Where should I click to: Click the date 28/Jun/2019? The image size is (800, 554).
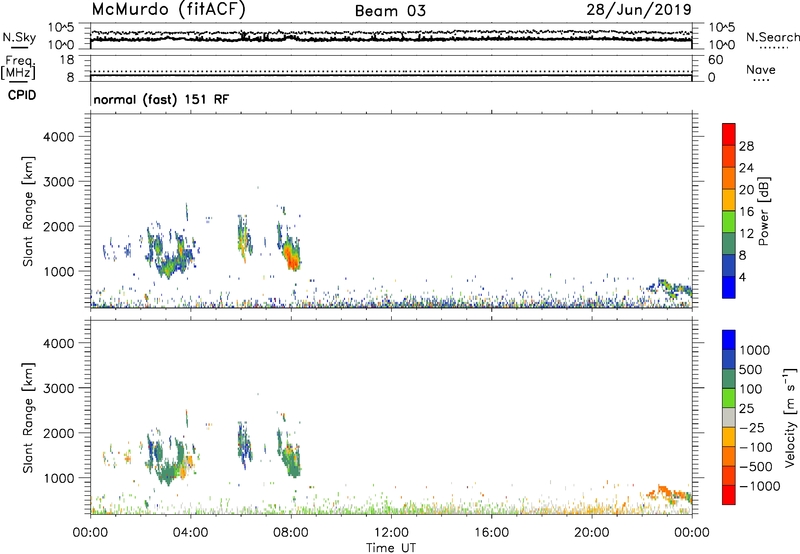pyautogui.click(x=639, y=10)
